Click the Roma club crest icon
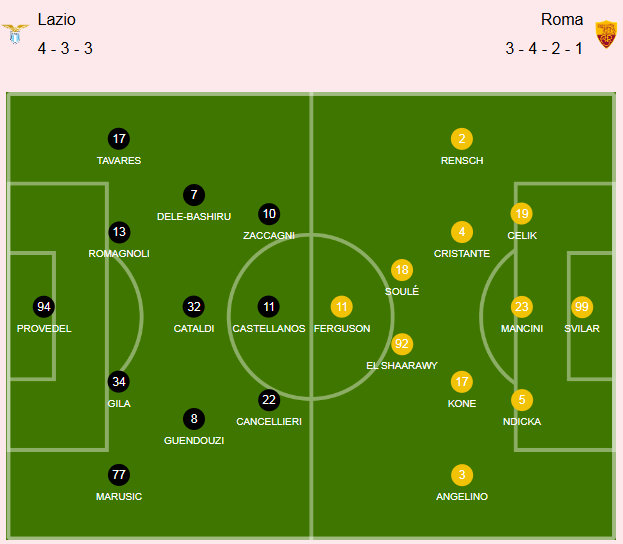This screenshot has width=623, height=544. 606,34
